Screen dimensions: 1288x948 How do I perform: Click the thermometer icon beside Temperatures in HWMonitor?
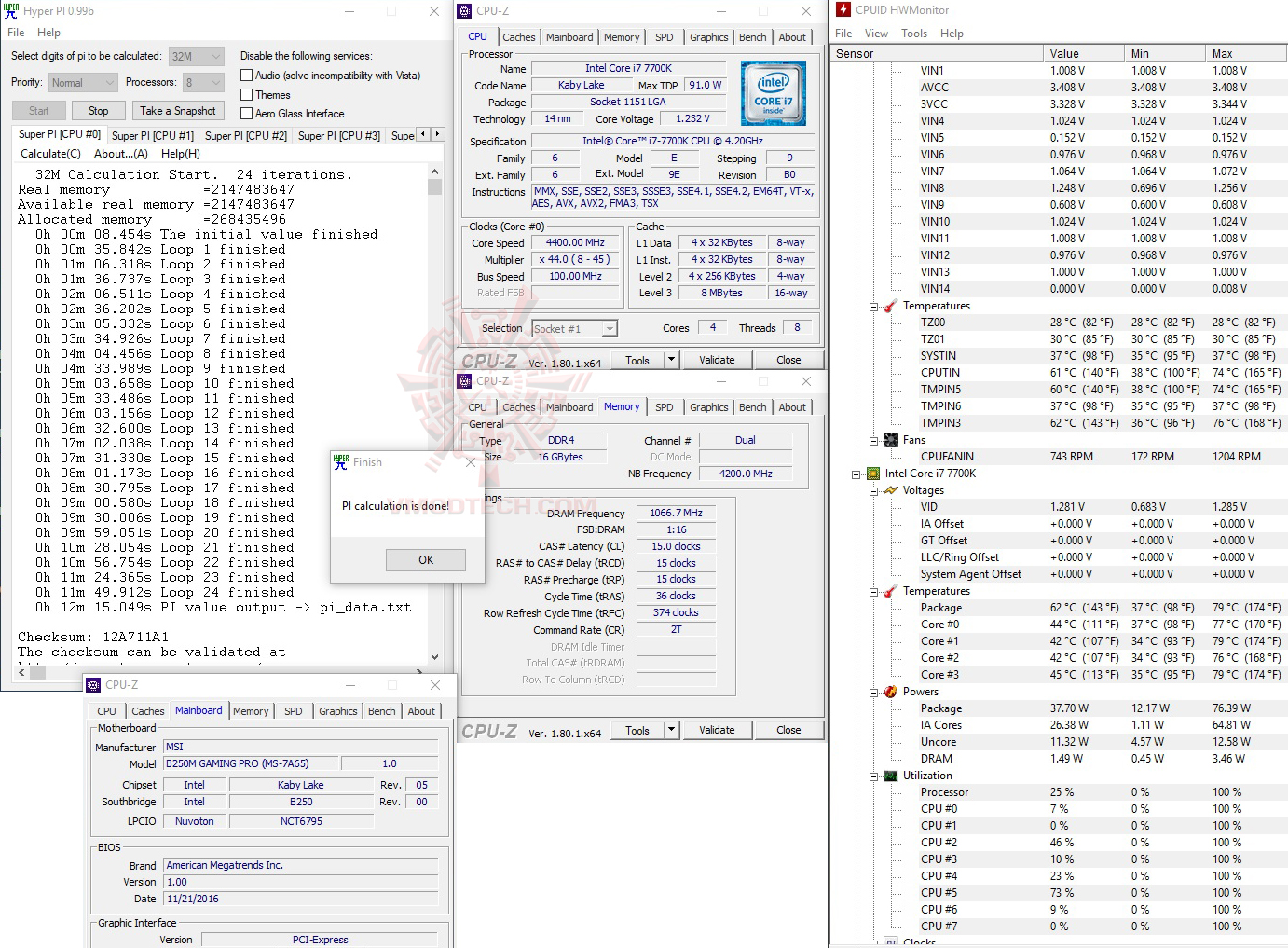(889, 306)
